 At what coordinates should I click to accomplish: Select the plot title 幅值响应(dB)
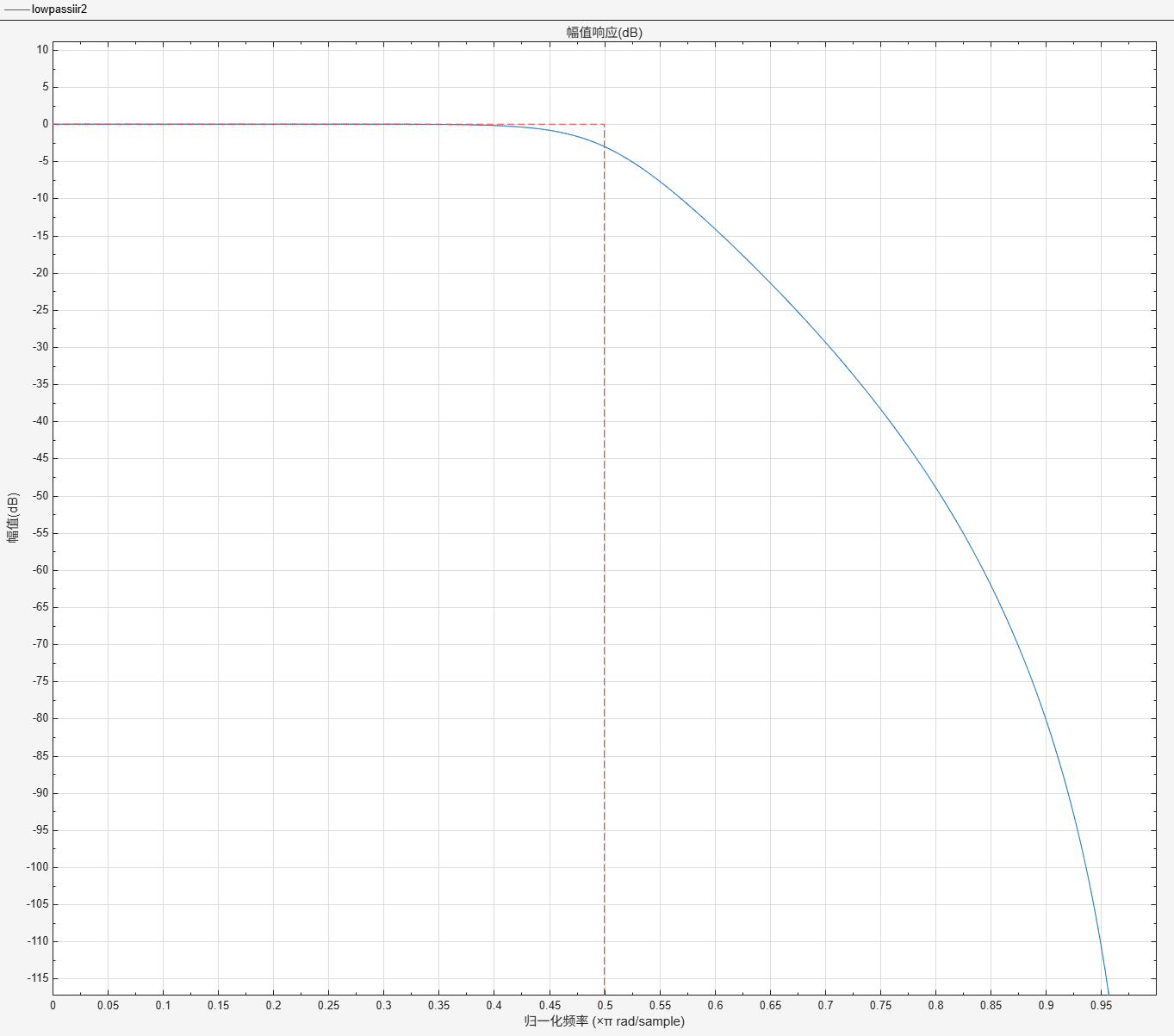604,33
